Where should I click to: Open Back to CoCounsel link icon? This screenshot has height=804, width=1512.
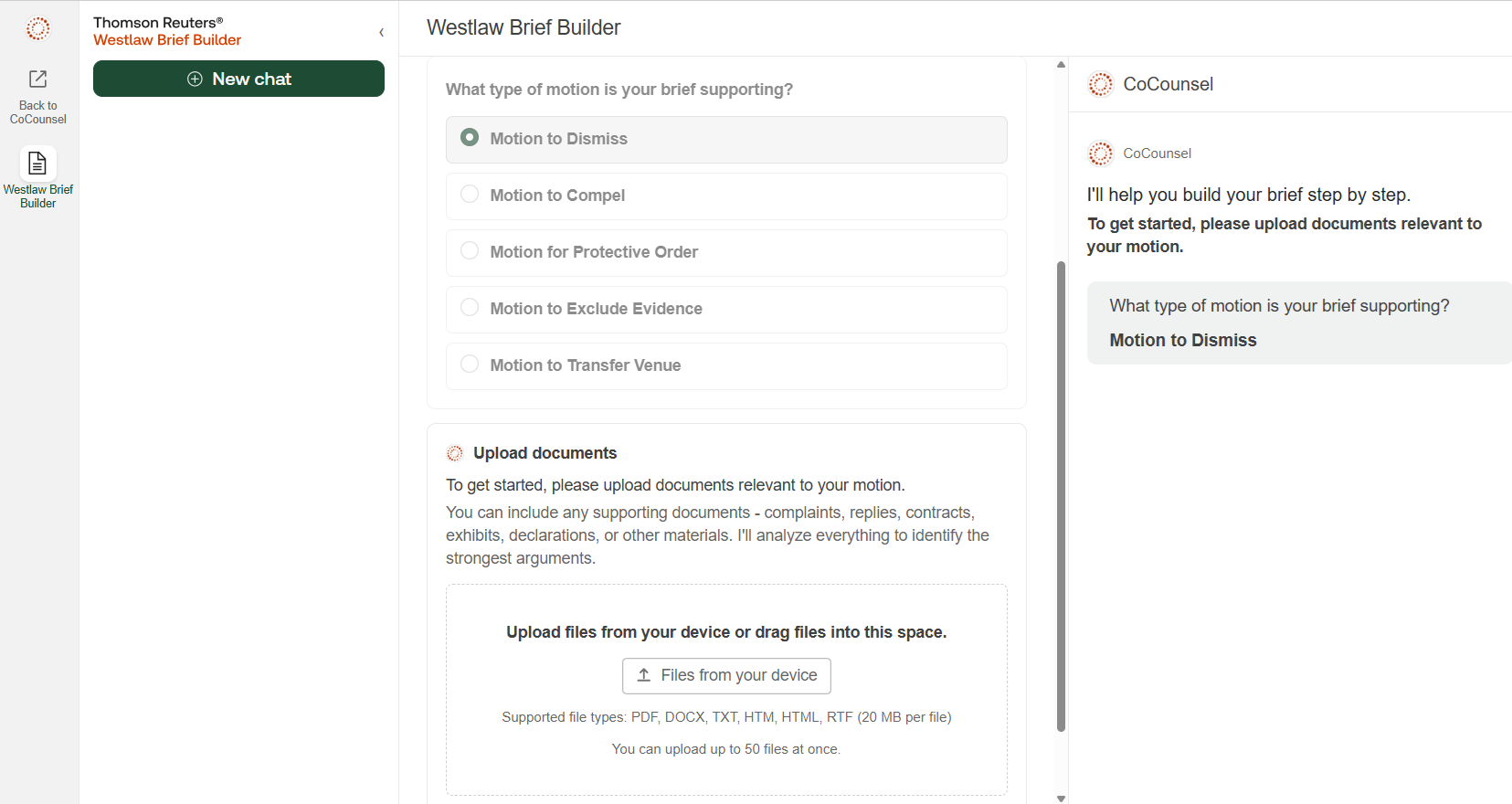(x=37, y=79)
